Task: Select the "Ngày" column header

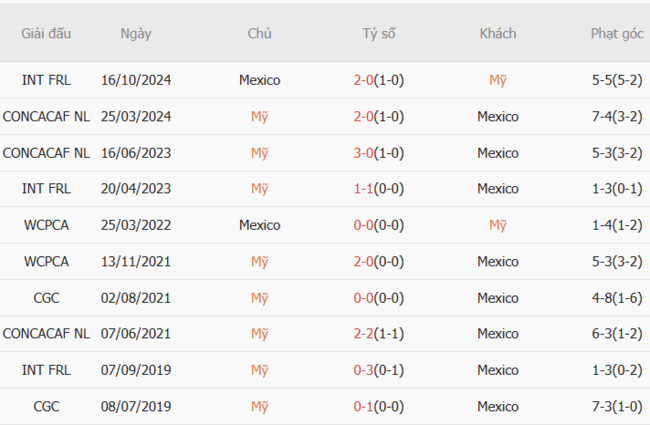Action: (136, 33)
